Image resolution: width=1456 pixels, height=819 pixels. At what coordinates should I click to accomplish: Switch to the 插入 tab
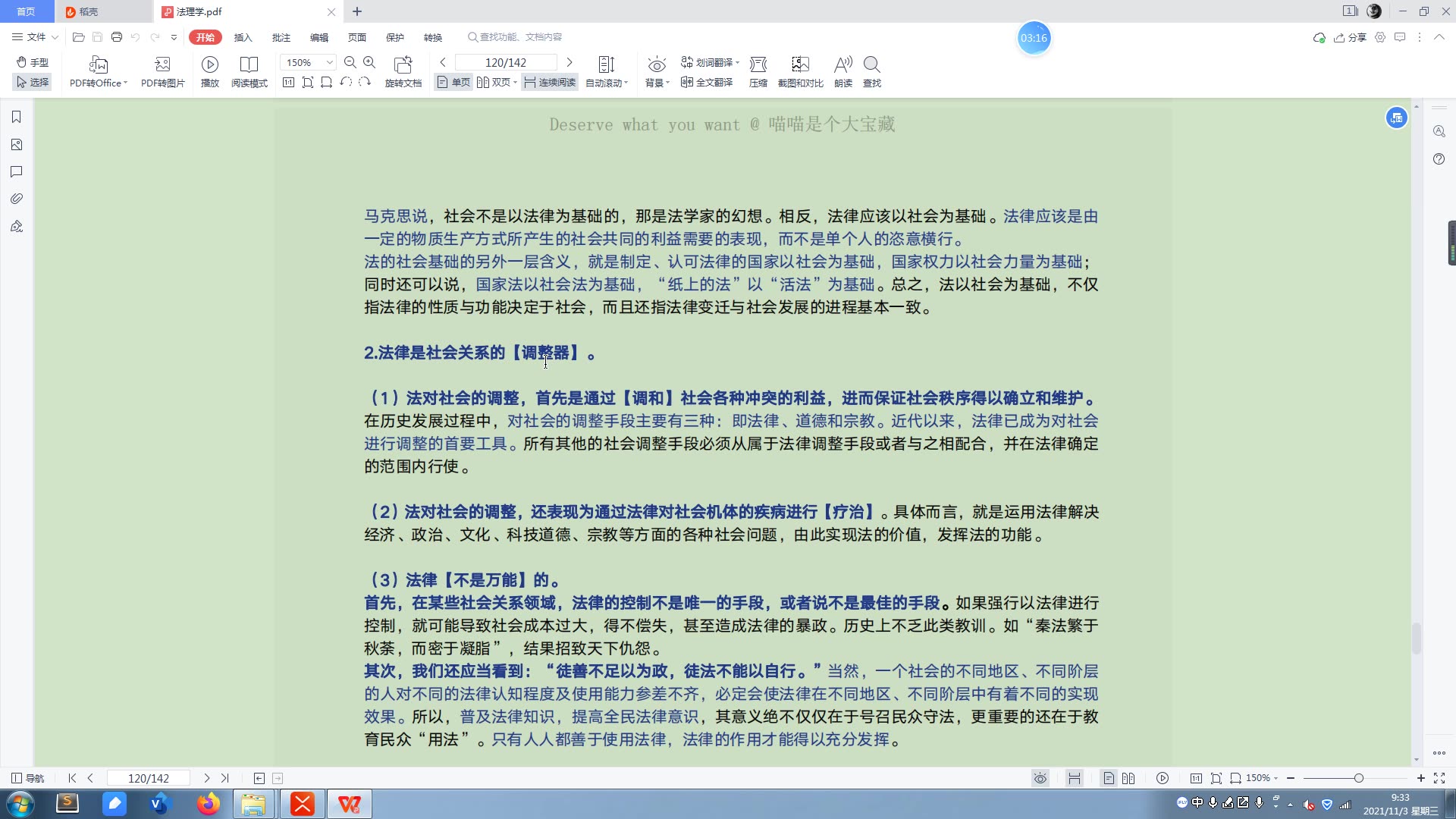click(243, 37)
